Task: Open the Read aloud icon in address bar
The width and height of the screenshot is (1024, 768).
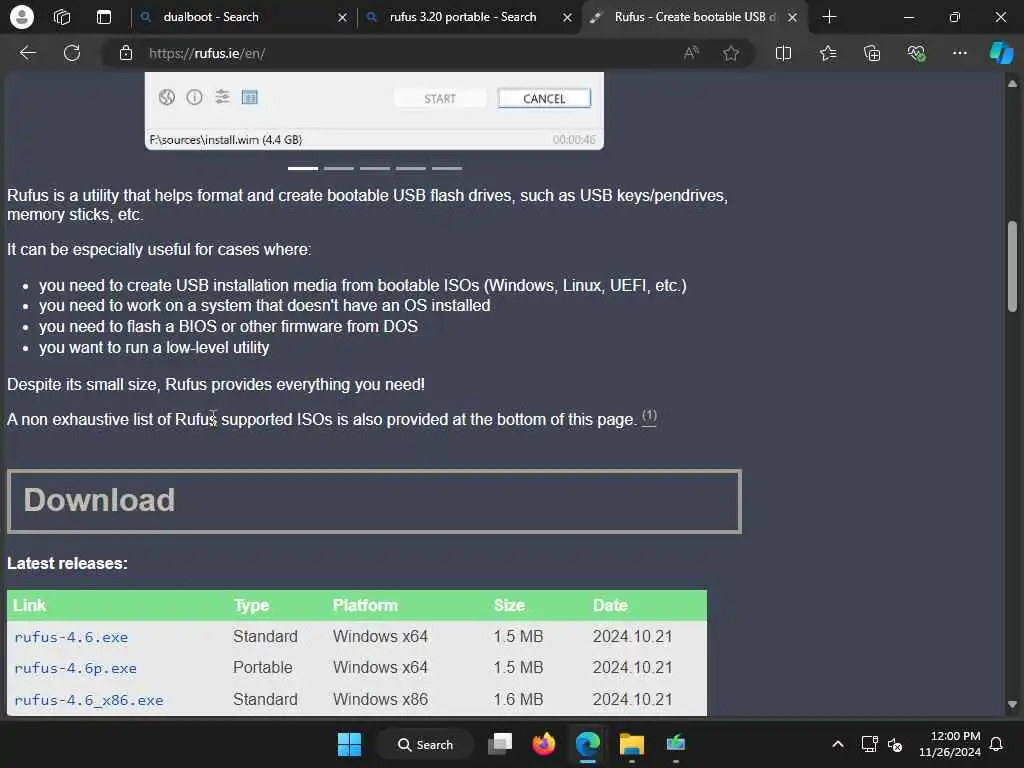Action: (x=691, y=53)
